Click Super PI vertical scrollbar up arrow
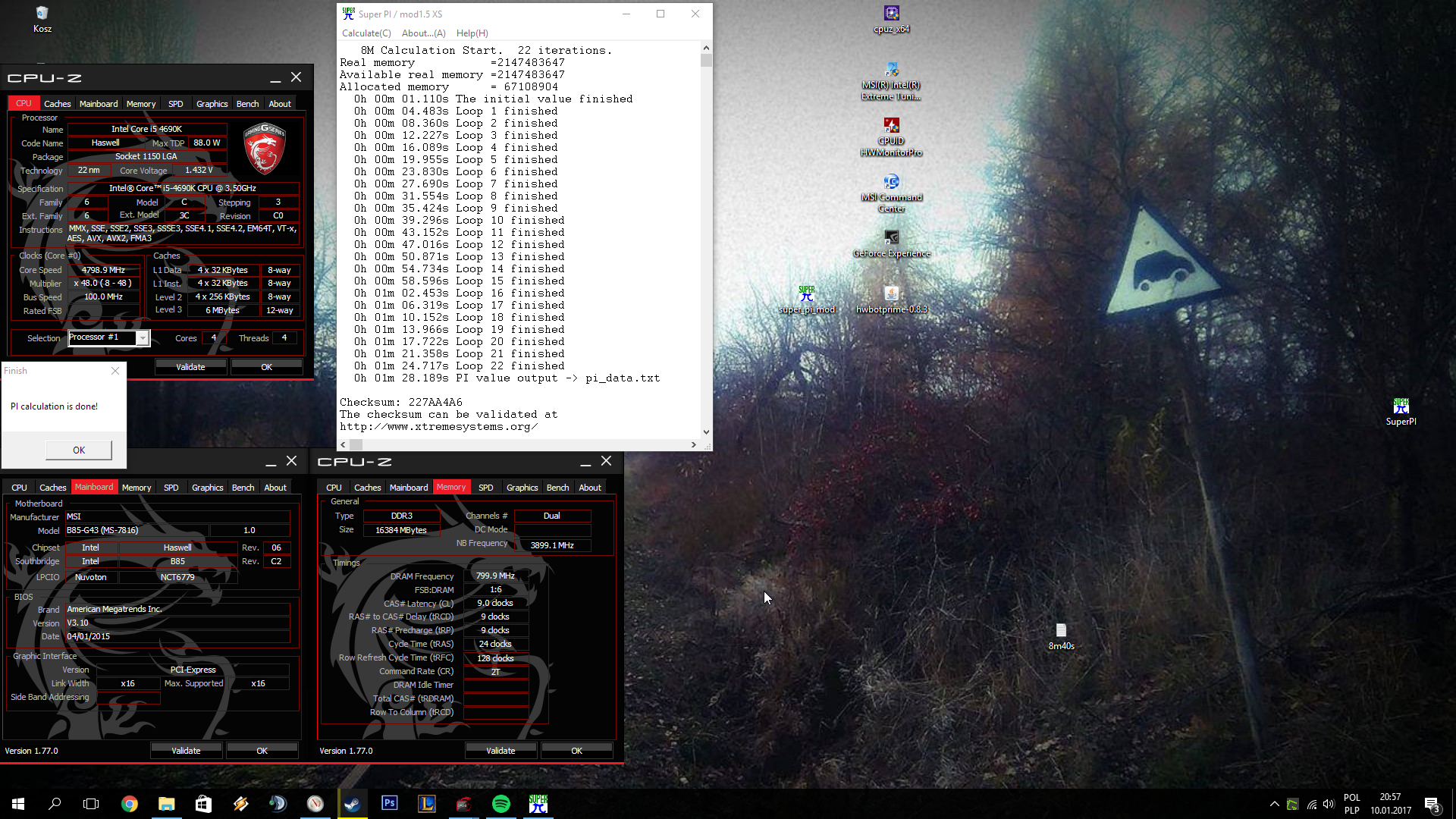Viewport: 1456px width, 819px height. pos(706,48)
